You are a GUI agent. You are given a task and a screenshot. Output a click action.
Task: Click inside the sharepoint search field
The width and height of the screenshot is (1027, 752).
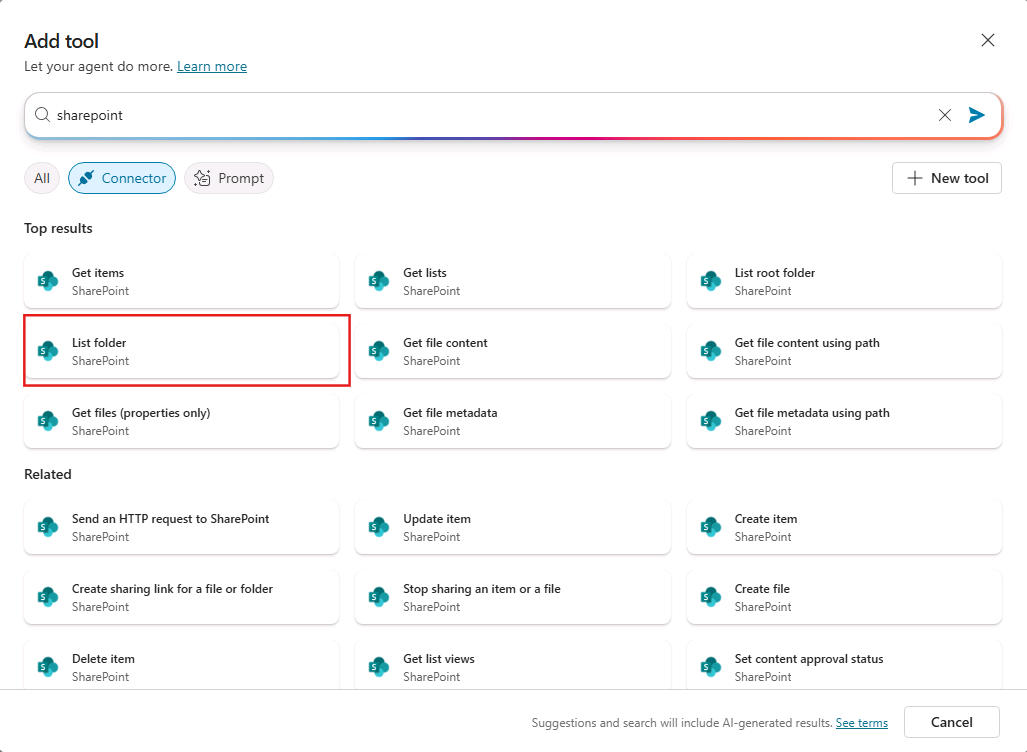pos(400,114)
